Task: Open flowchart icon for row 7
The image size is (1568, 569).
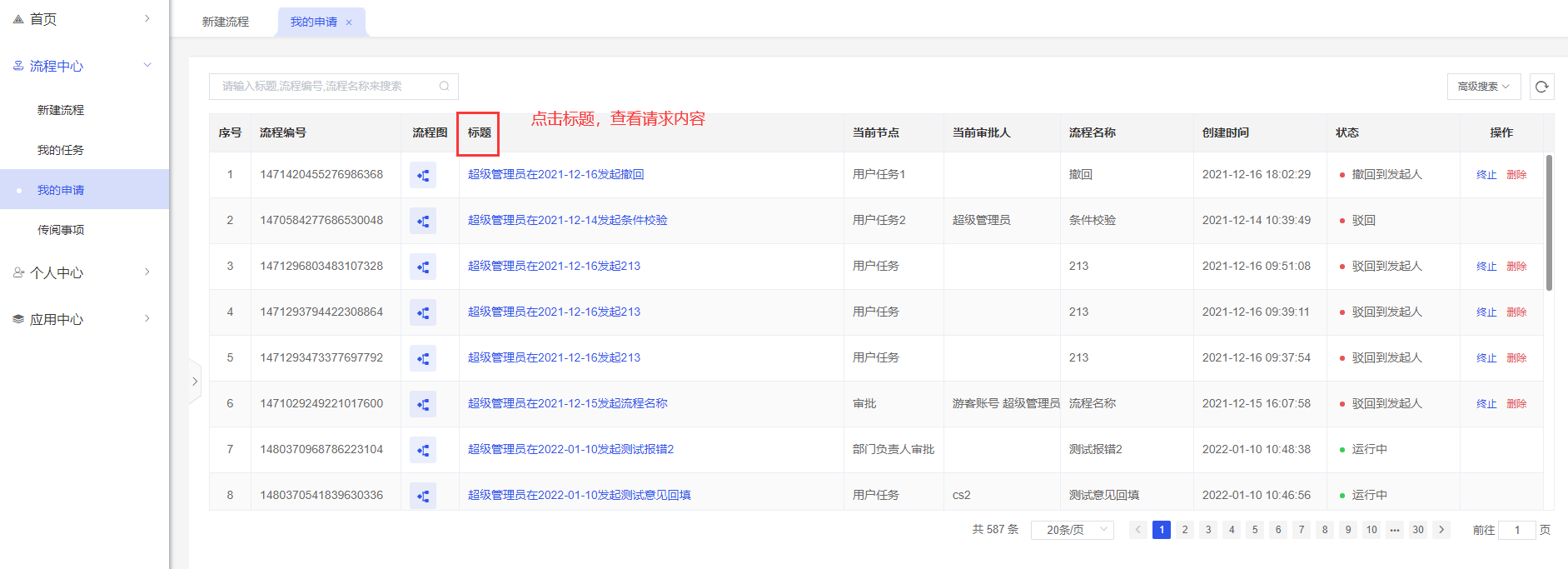Action: pos(423,450)
